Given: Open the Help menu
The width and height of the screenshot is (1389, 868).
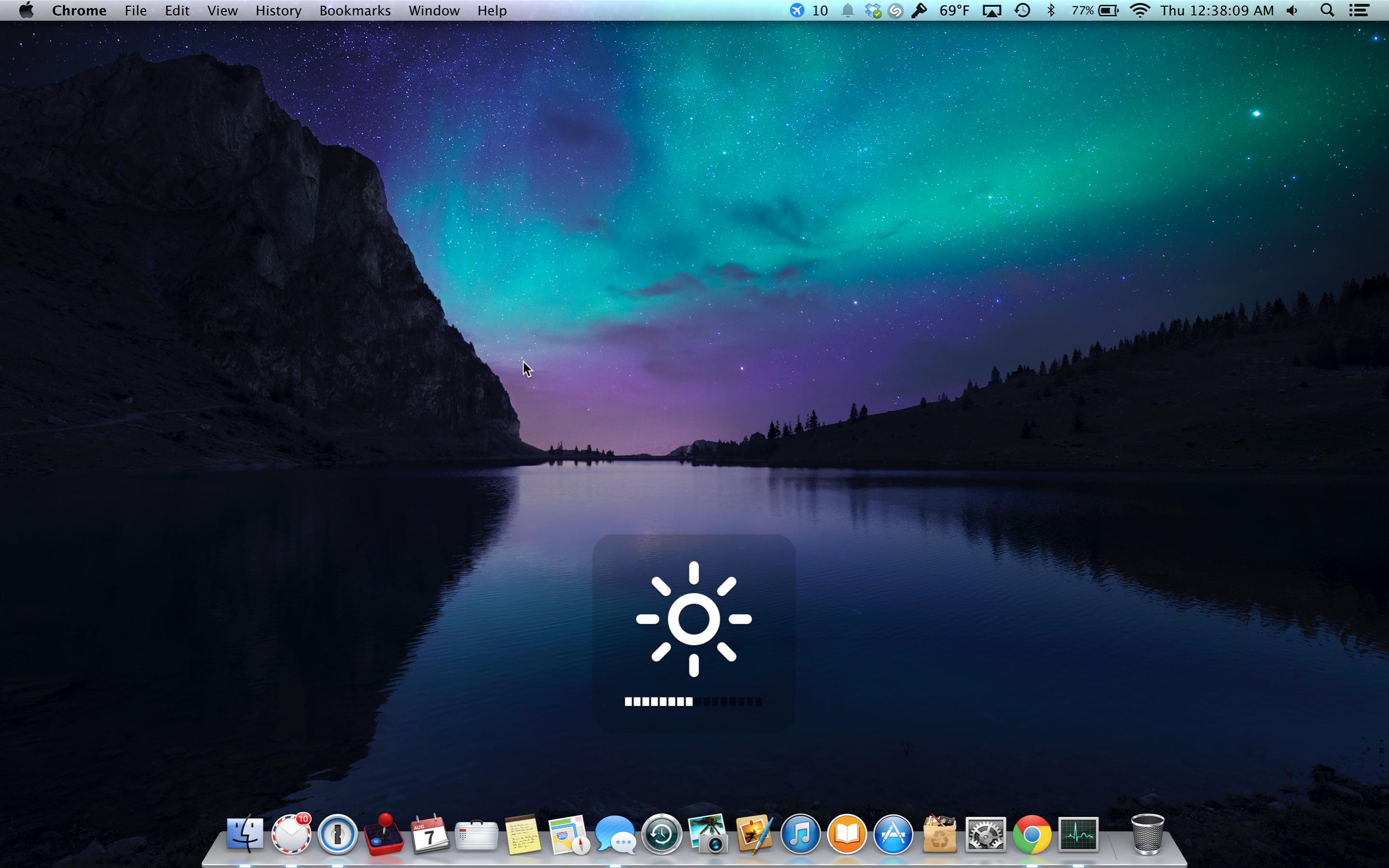Looking at the screenshot, I should pyautogui.click(x=492, y=10).
